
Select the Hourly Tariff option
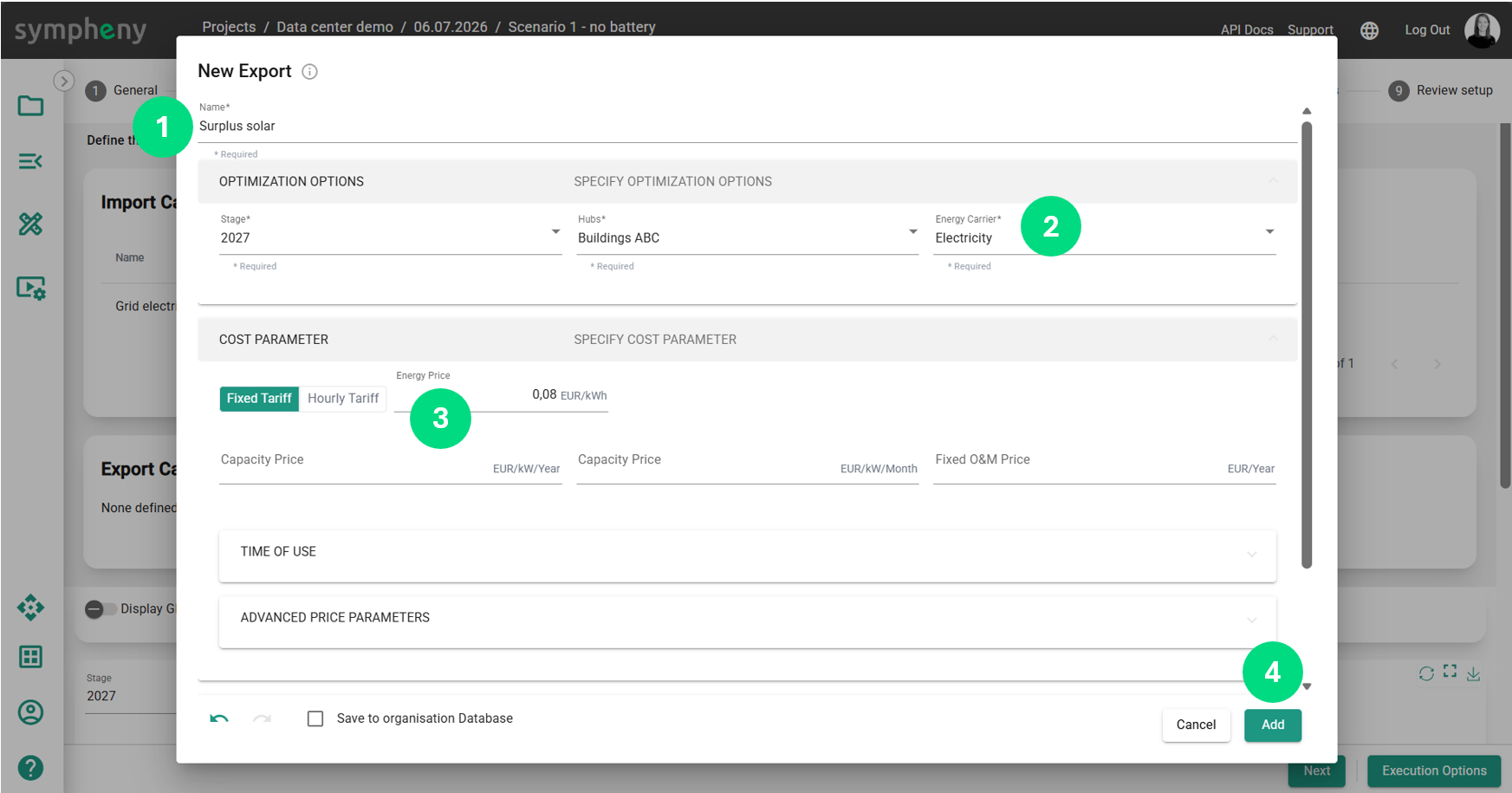click(343, 399)
